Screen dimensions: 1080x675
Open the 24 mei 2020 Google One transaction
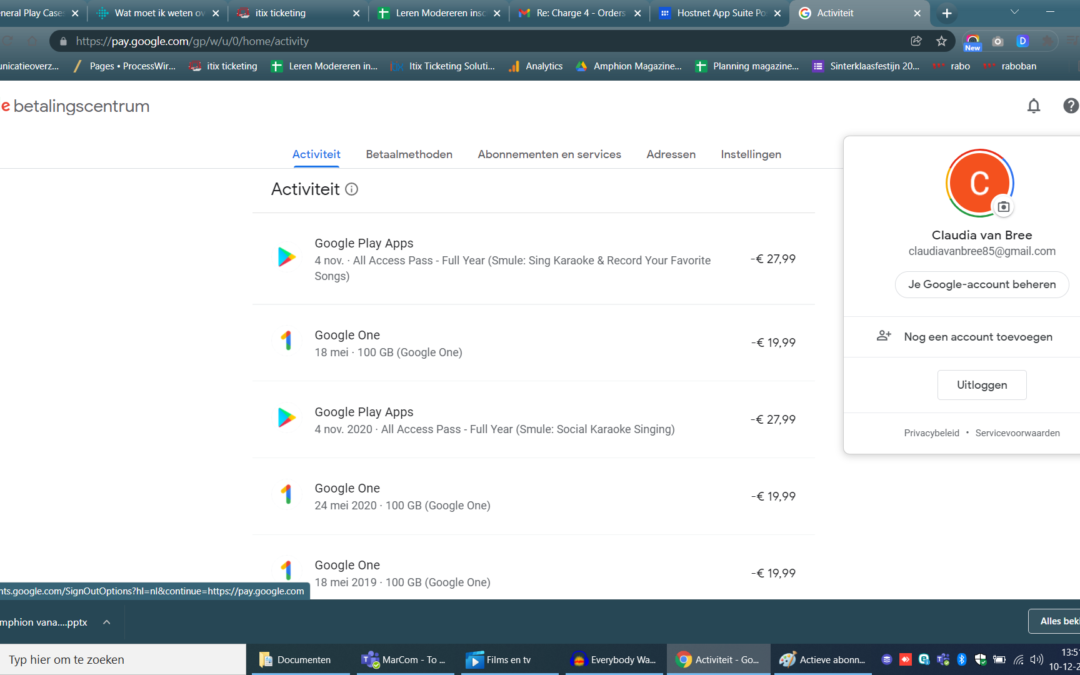pos(534,496)
